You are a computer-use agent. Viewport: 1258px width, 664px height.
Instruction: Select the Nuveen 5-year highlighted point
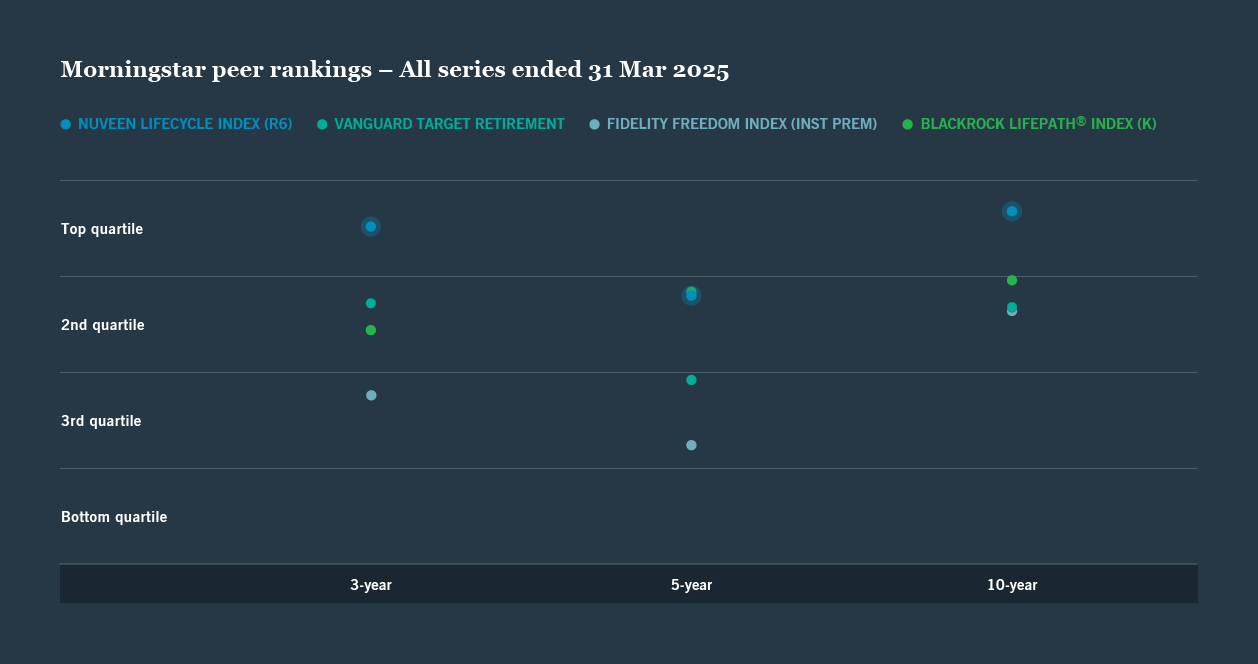691,295
